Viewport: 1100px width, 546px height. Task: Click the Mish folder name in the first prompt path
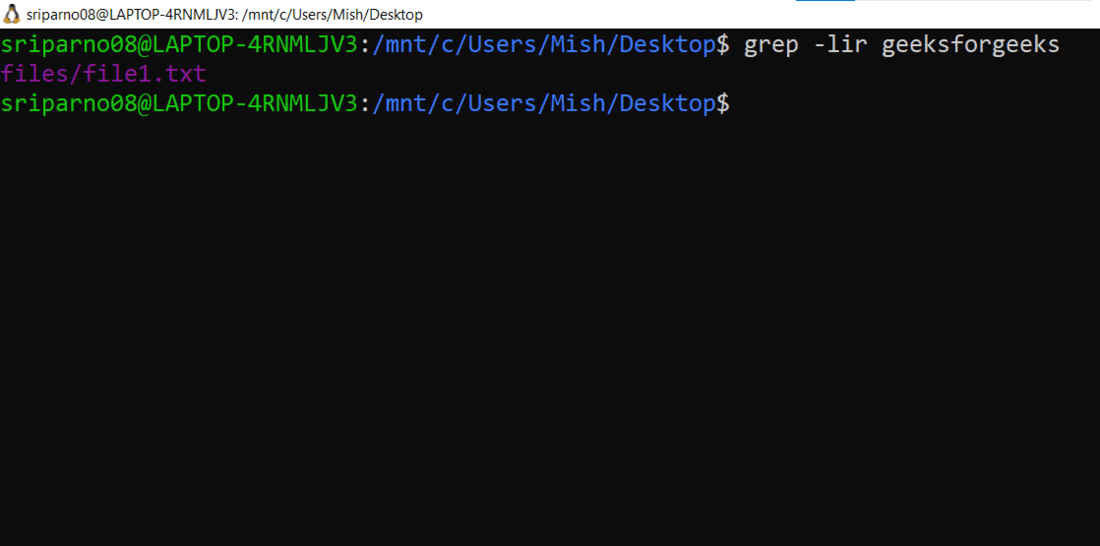(x=577, y=45)
